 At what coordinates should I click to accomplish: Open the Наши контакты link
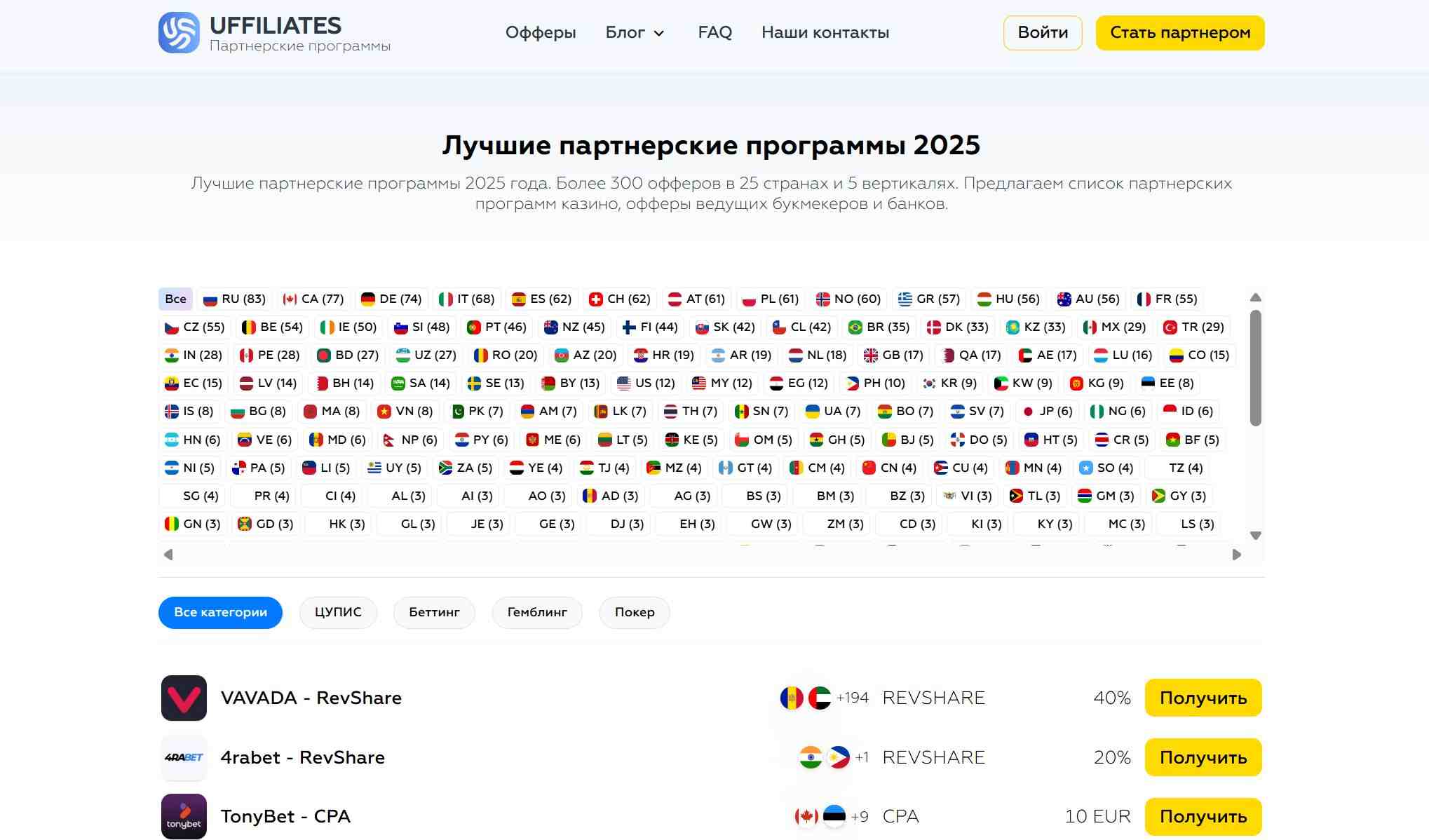pyautogui.click(x=825, y=32)
